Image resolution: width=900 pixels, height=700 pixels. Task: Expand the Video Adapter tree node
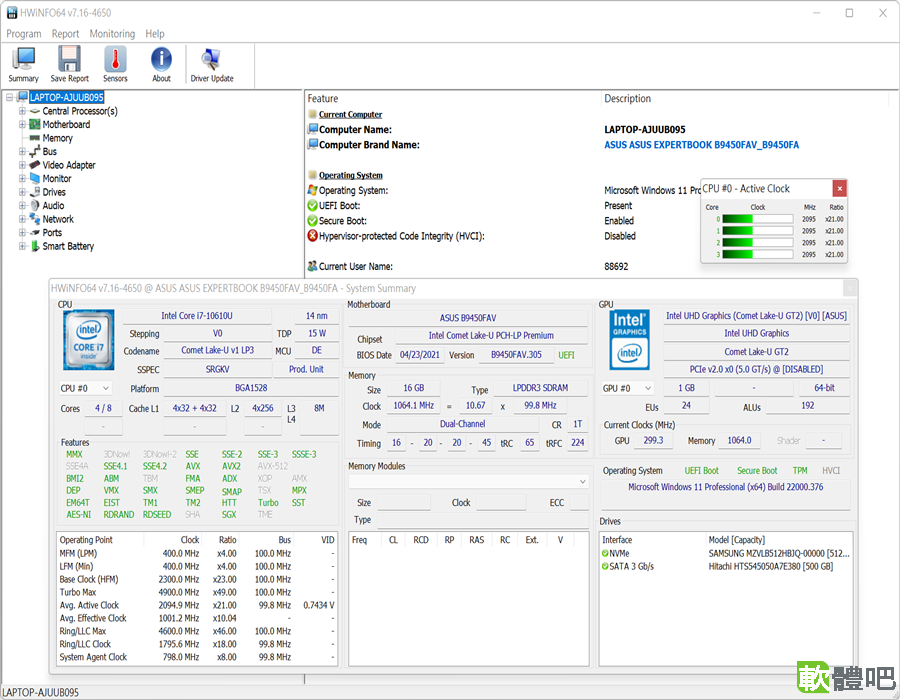(x=22, y=165)
